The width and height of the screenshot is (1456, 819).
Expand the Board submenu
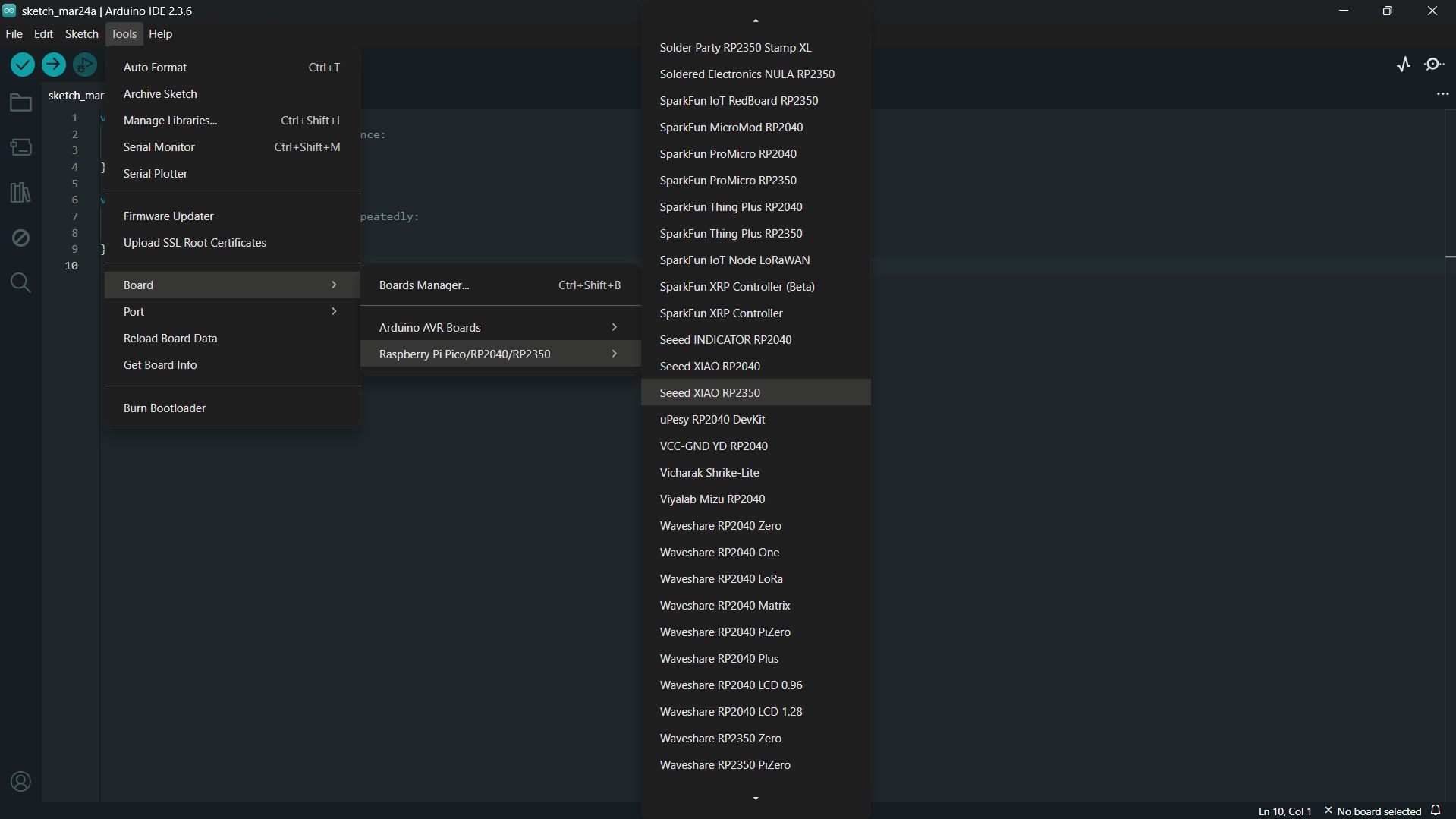232,285
